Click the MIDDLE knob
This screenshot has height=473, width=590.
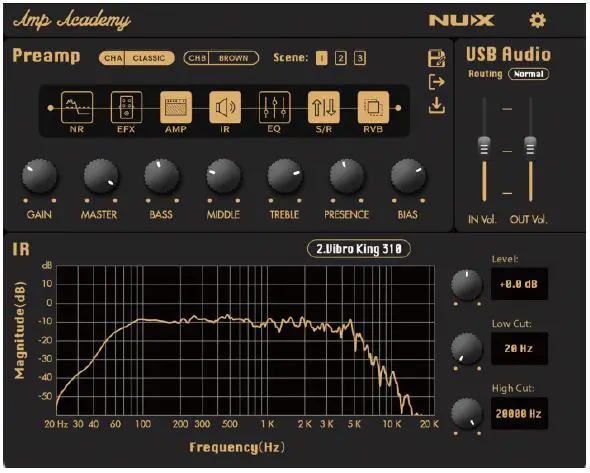[x=224, y=176]
